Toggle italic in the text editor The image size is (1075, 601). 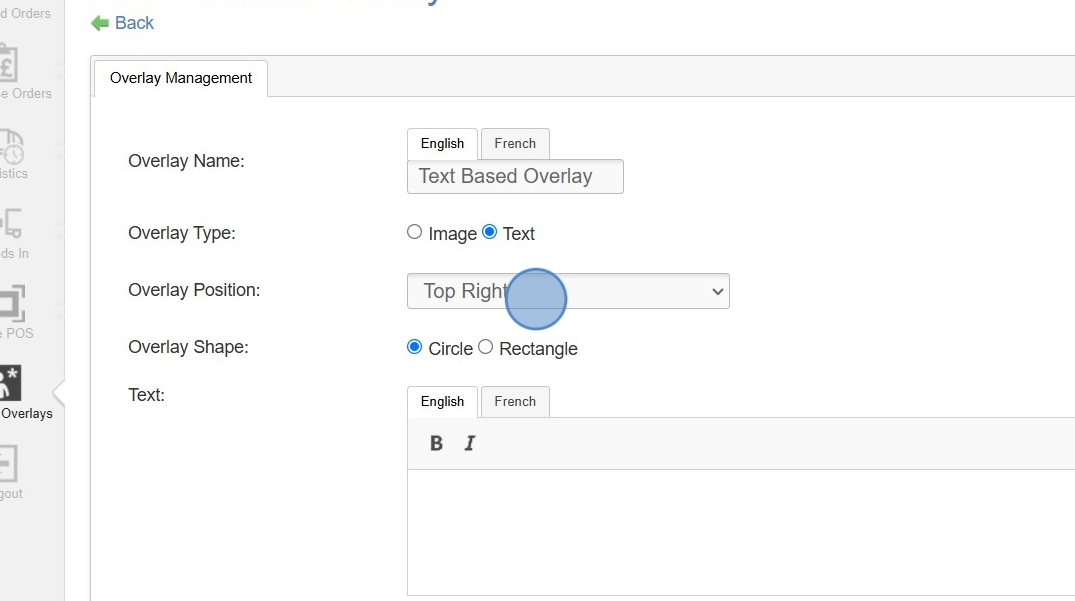click(470, 443)
